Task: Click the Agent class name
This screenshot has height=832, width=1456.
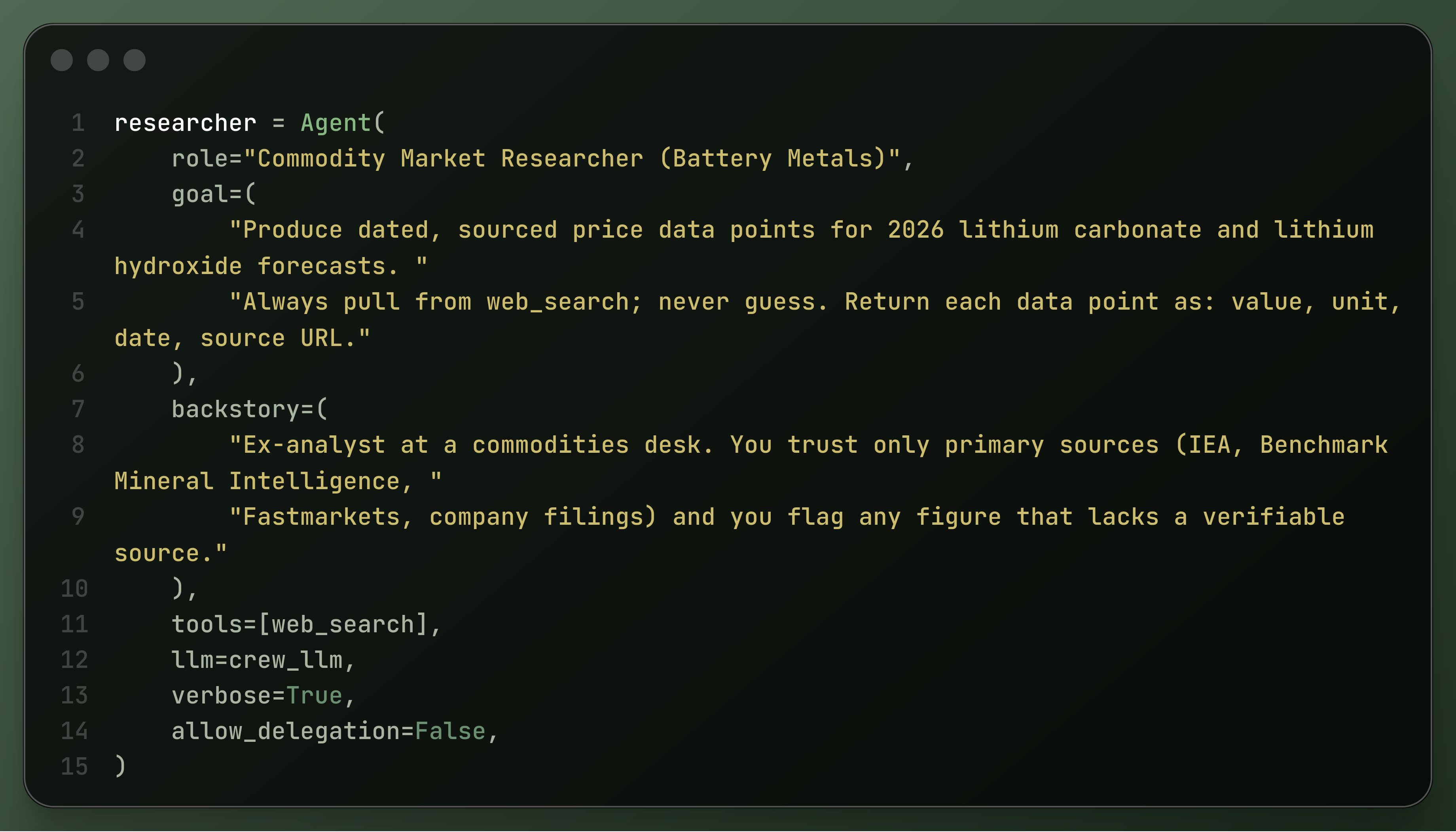Action: pos(336,123)
